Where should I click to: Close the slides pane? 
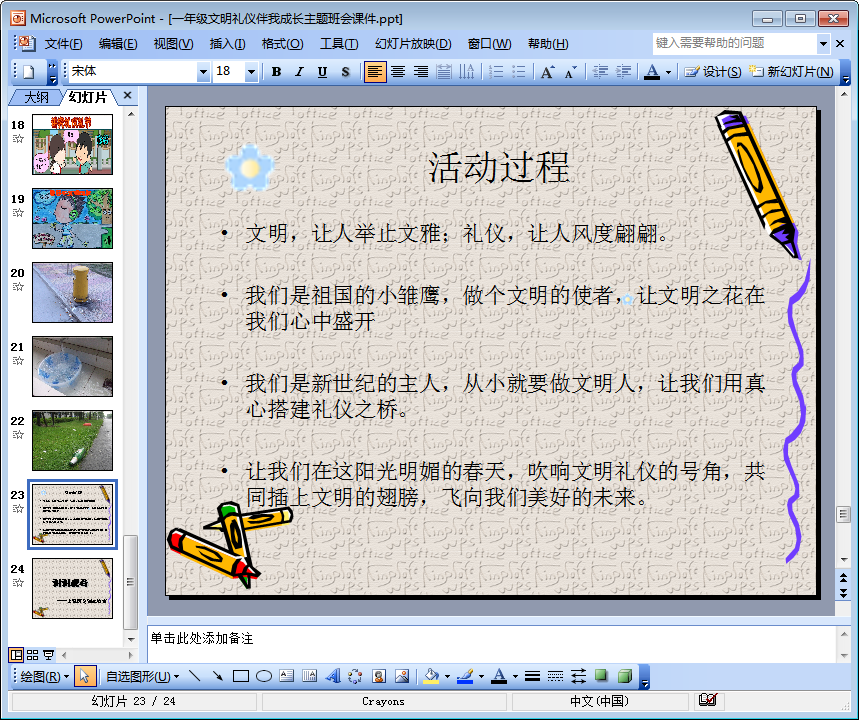click(x=128, y=95)
